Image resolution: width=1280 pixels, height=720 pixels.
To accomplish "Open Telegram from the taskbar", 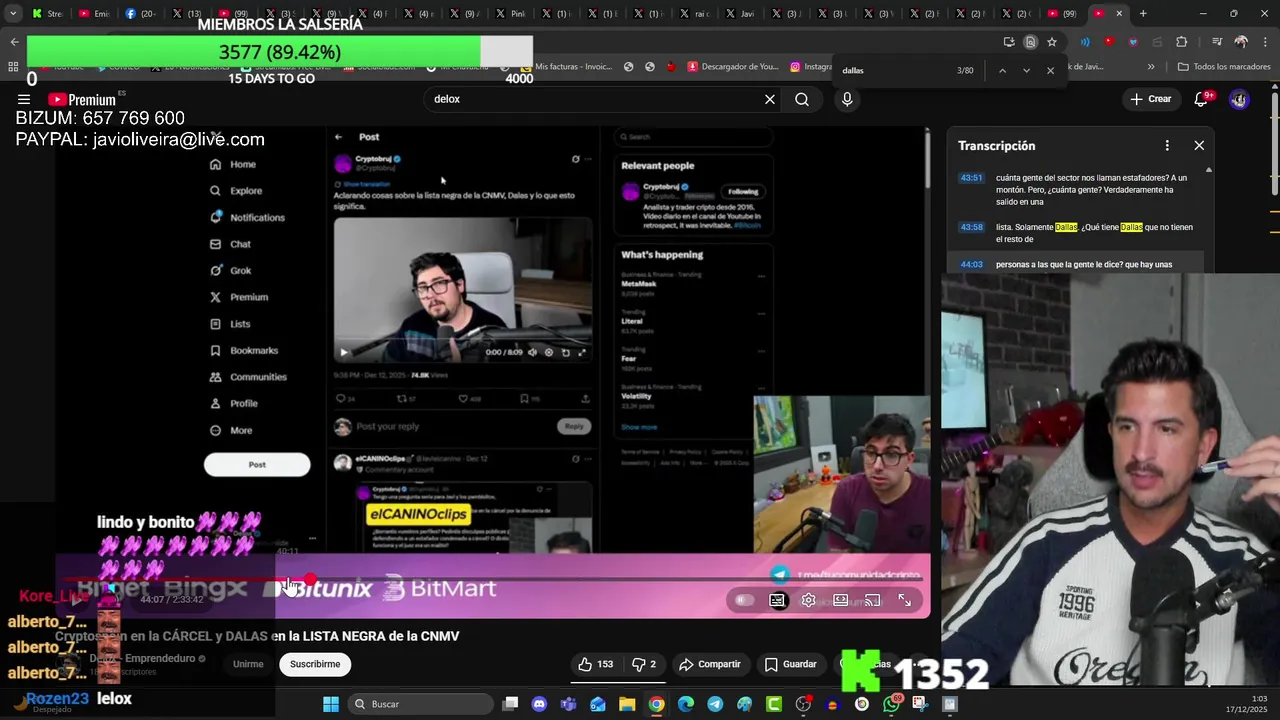I will [715, 704].
